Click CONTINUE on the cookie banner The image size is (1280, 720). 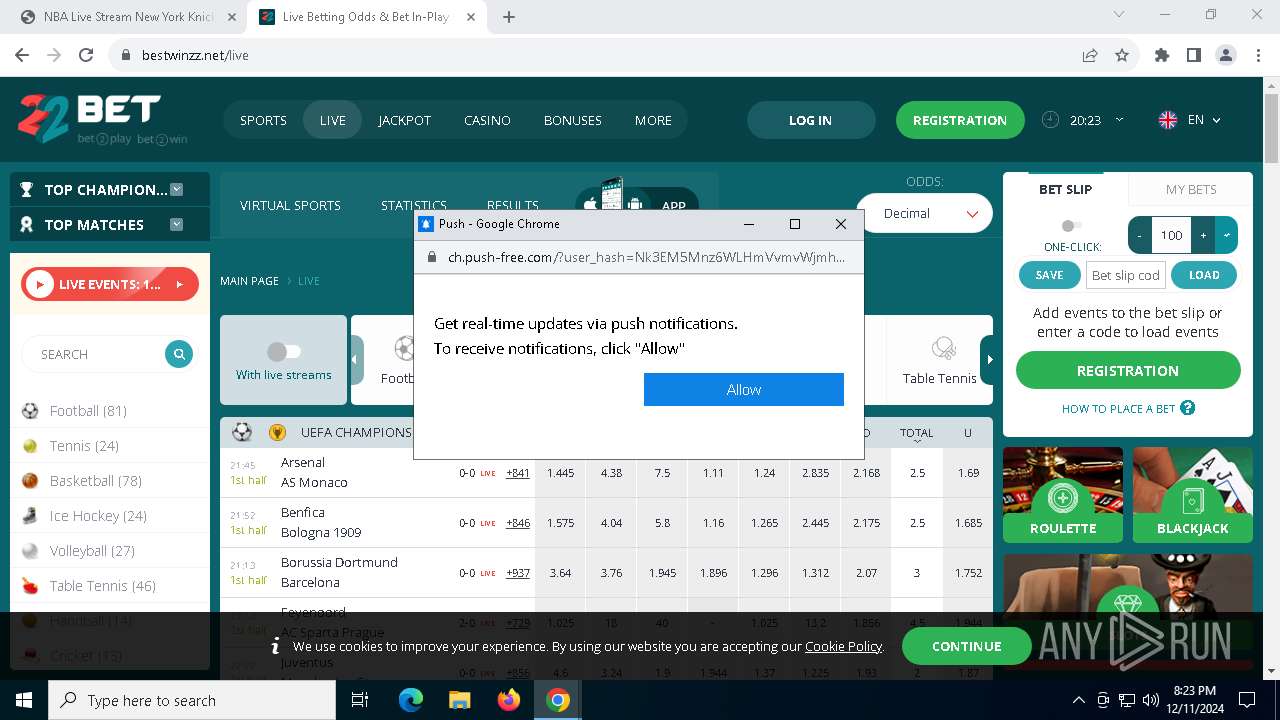[966, 646]
